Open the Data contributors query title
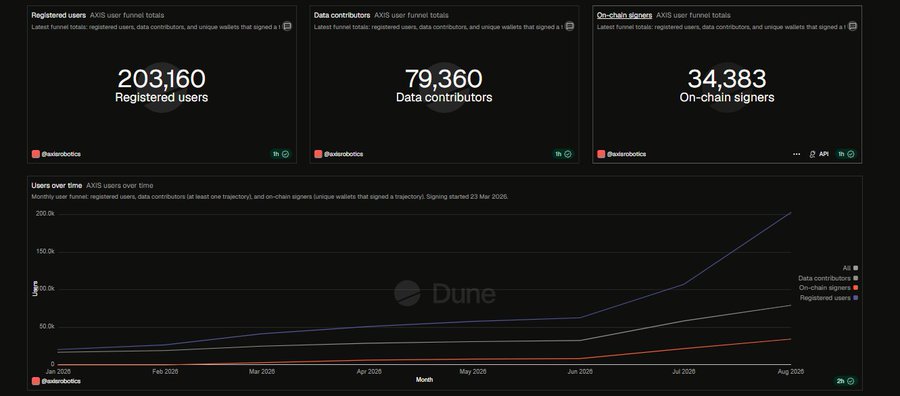This screenshot has width=900, height=396. pos(342,15)
